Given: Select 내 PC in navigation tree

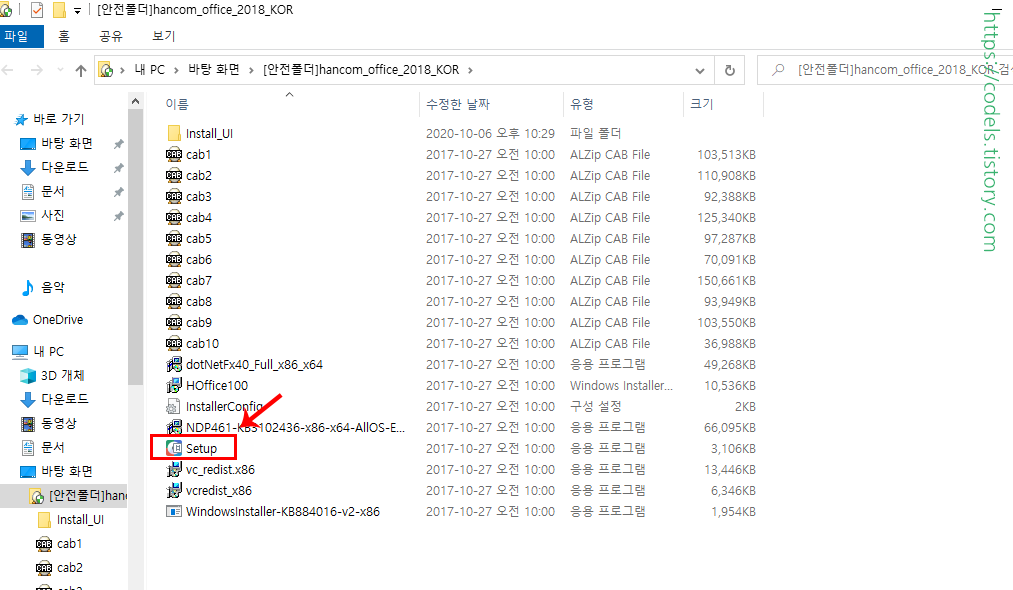Looking at the screenshot, I should pyautogui.click(x=48, y=351).
